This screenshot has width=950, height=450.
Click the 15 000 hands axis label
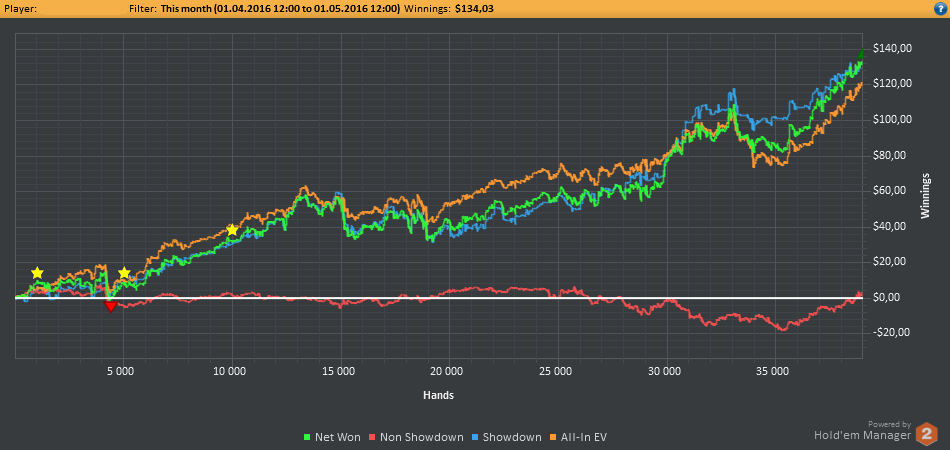point(340,371)
